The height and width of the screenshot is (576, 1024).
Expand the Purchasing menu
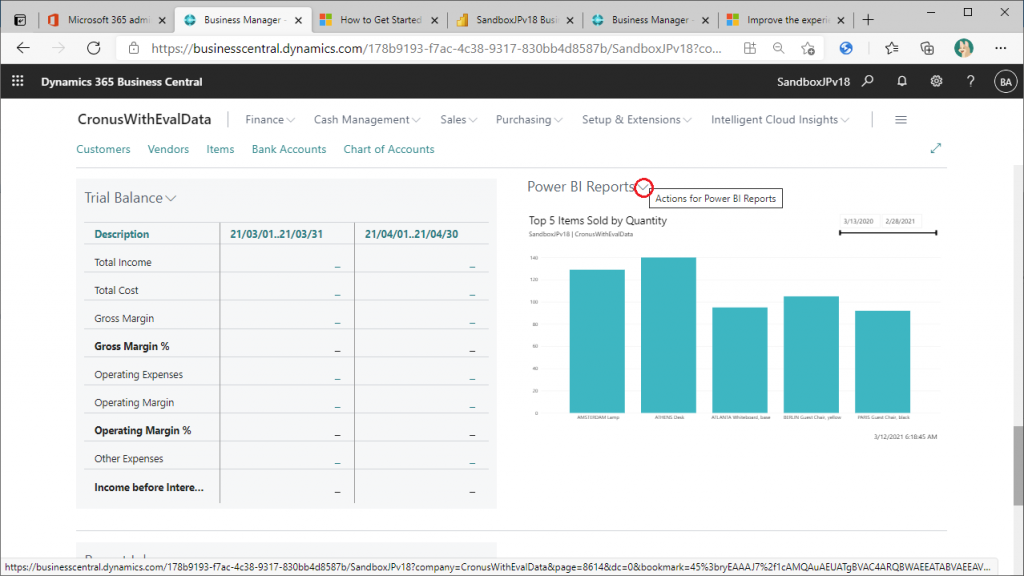(x=529, y=120)
